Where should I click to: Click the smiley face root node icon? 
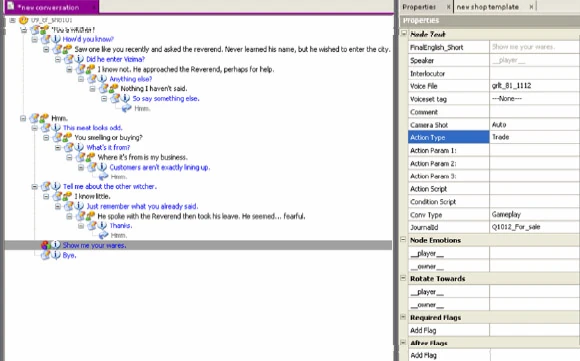(x=24, y=20)
